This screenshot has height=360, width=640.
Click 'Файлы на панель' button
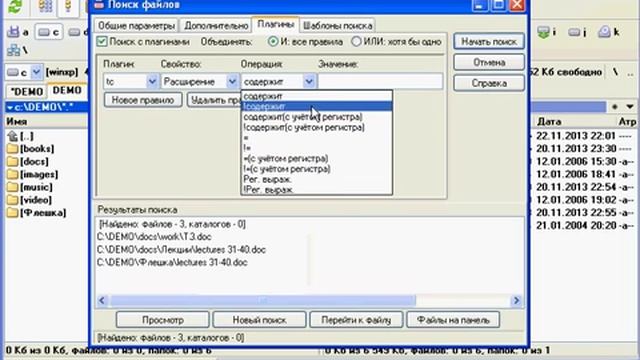pyautogui.click(x=453, y=320)
